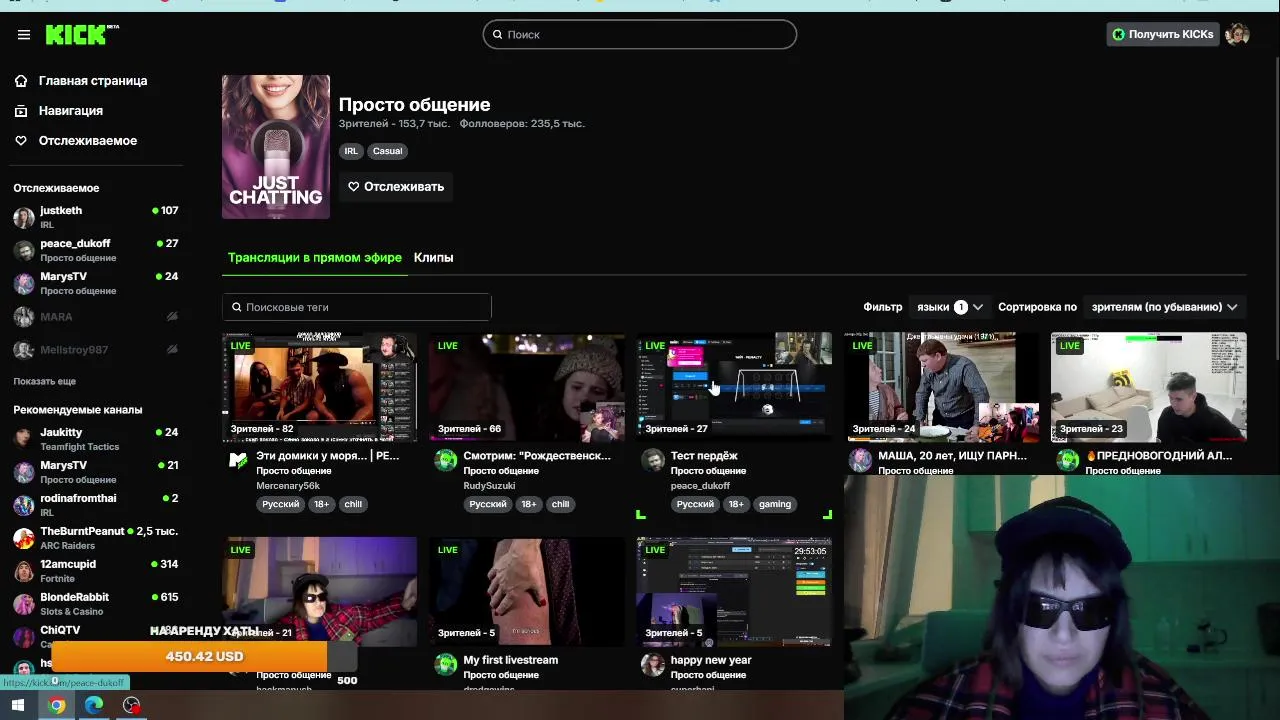Click the Navigation browse icon

tap(21, 111)
